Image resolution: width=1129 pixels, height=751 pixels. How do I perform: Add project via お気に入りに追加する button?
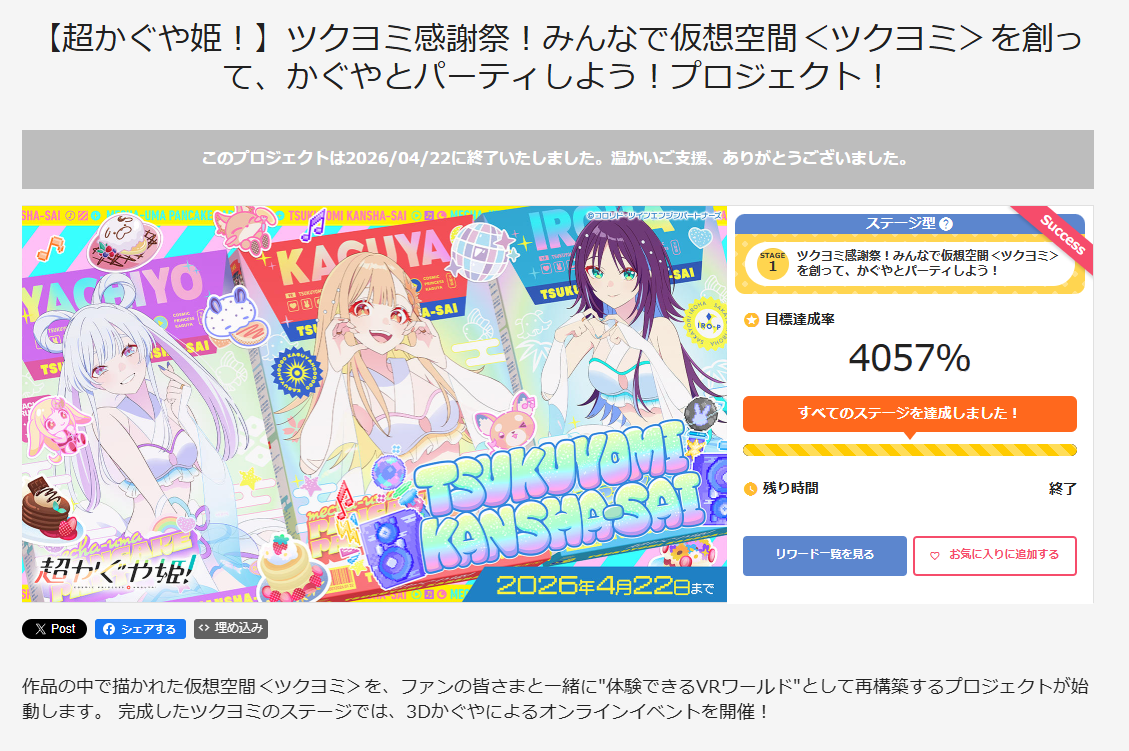[994, 555]
